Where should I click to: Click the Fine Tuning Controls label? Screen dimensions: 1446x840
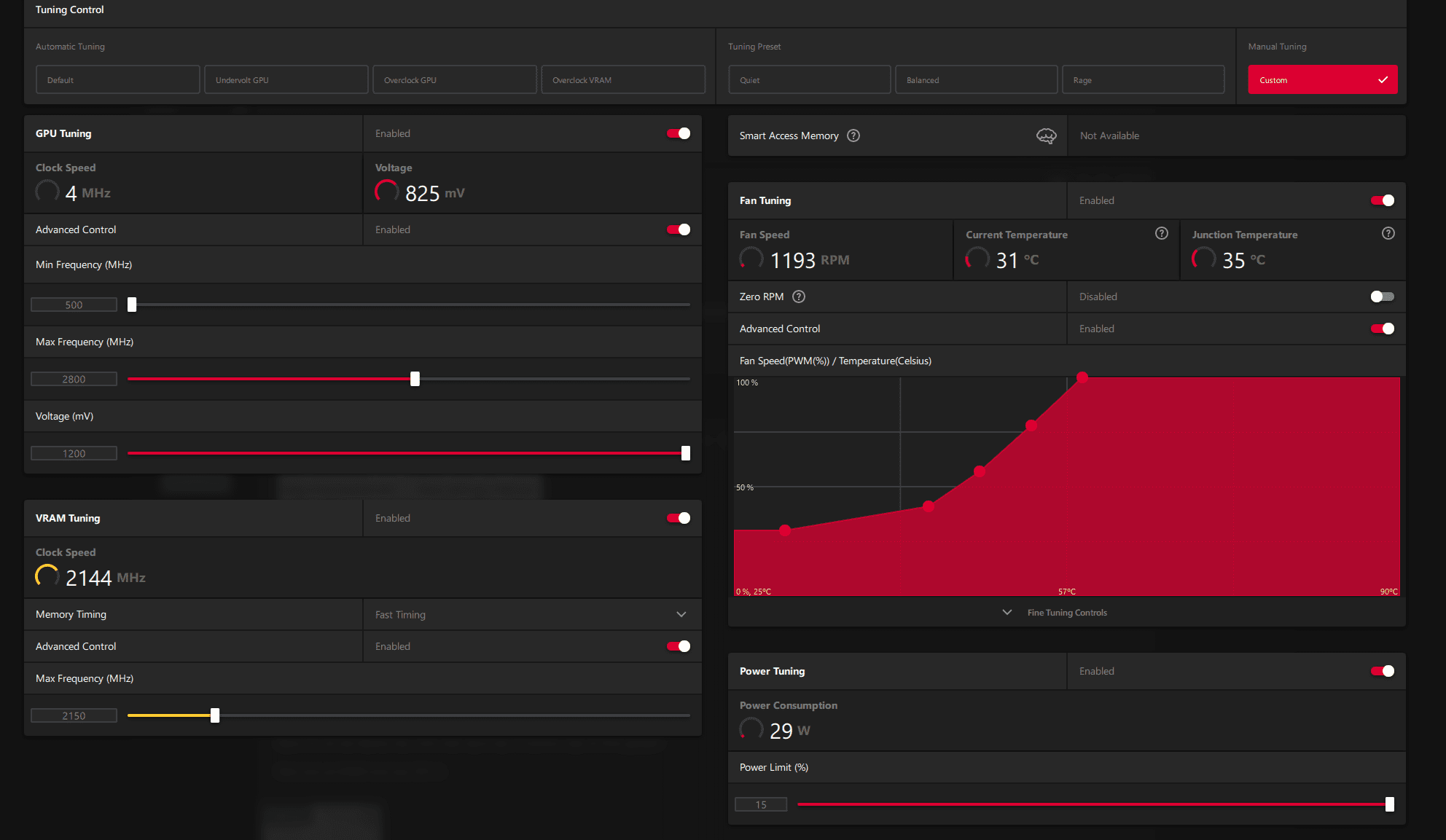pos(1067,613)
